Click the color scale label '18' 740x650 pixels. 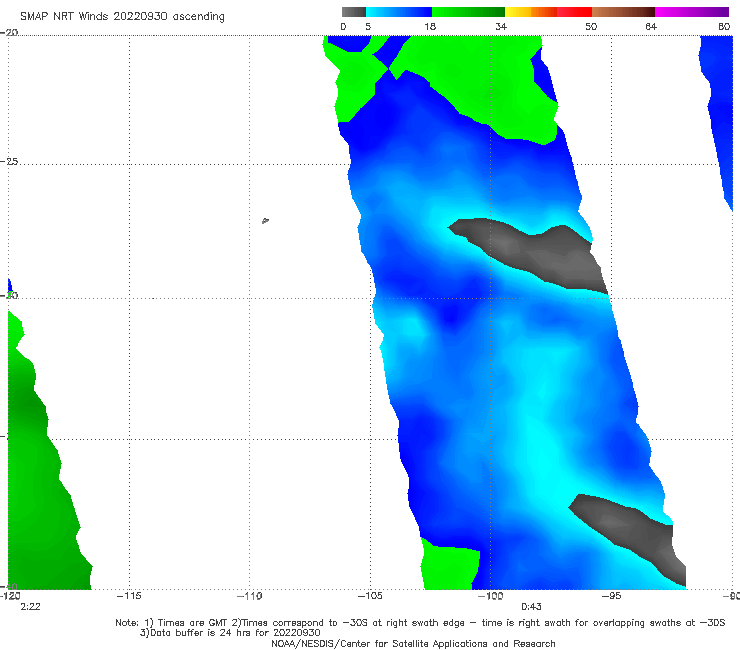430,26
